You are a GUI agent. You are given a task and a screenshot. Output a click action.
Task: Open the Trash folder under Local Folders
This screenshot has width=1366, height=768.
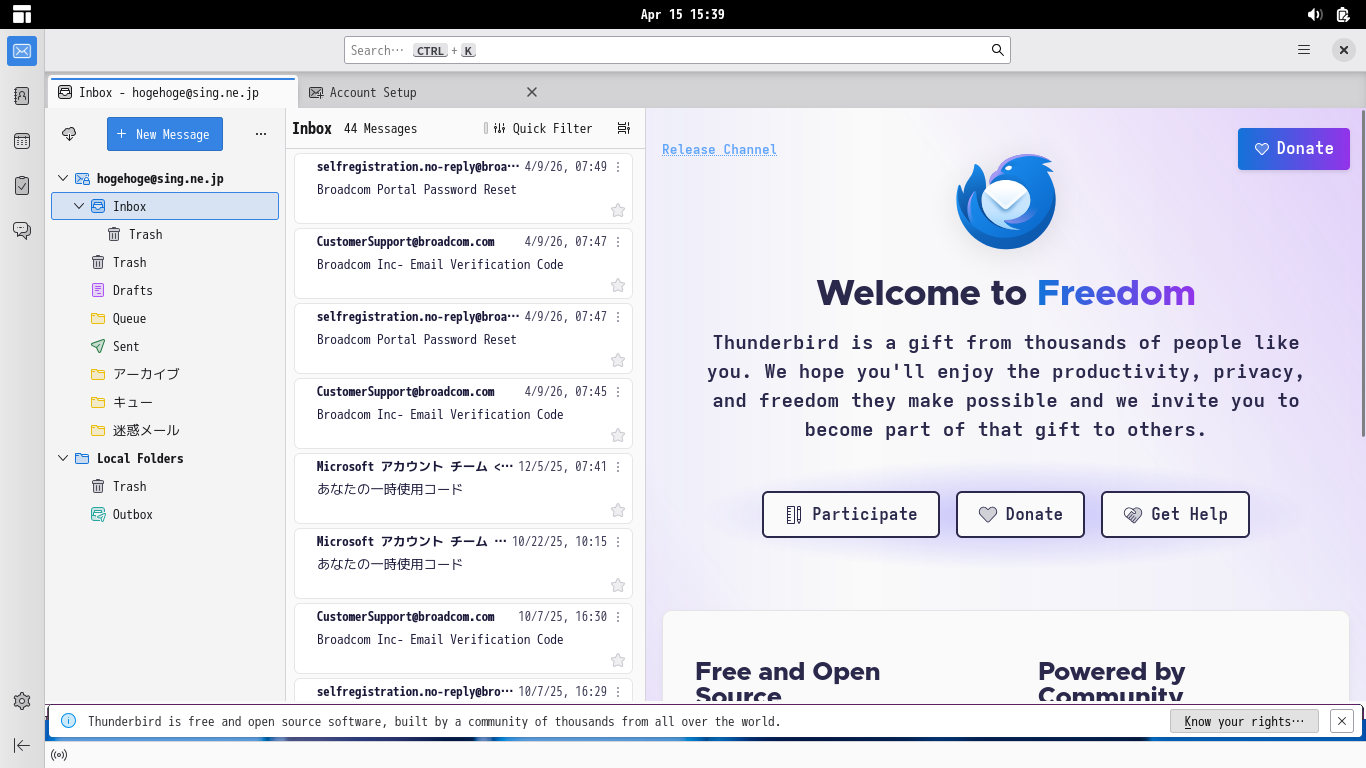click(165, 486)
